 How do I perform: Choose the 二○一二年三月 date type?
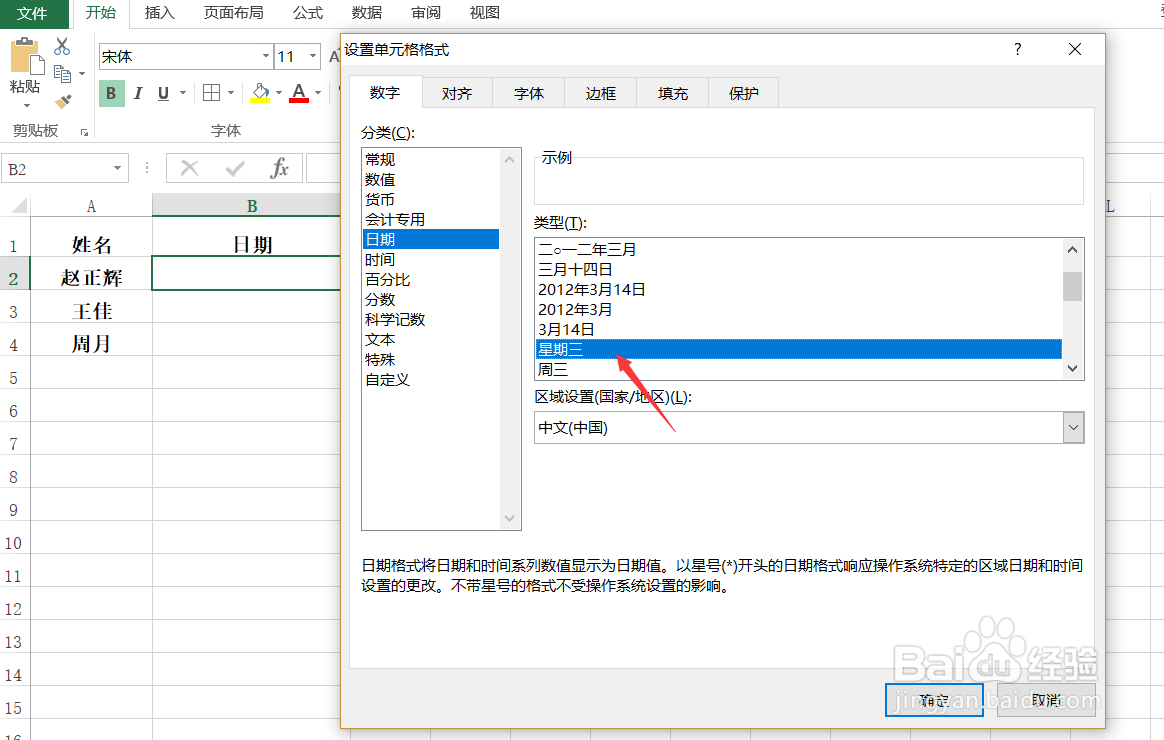[x=799, y=249]
